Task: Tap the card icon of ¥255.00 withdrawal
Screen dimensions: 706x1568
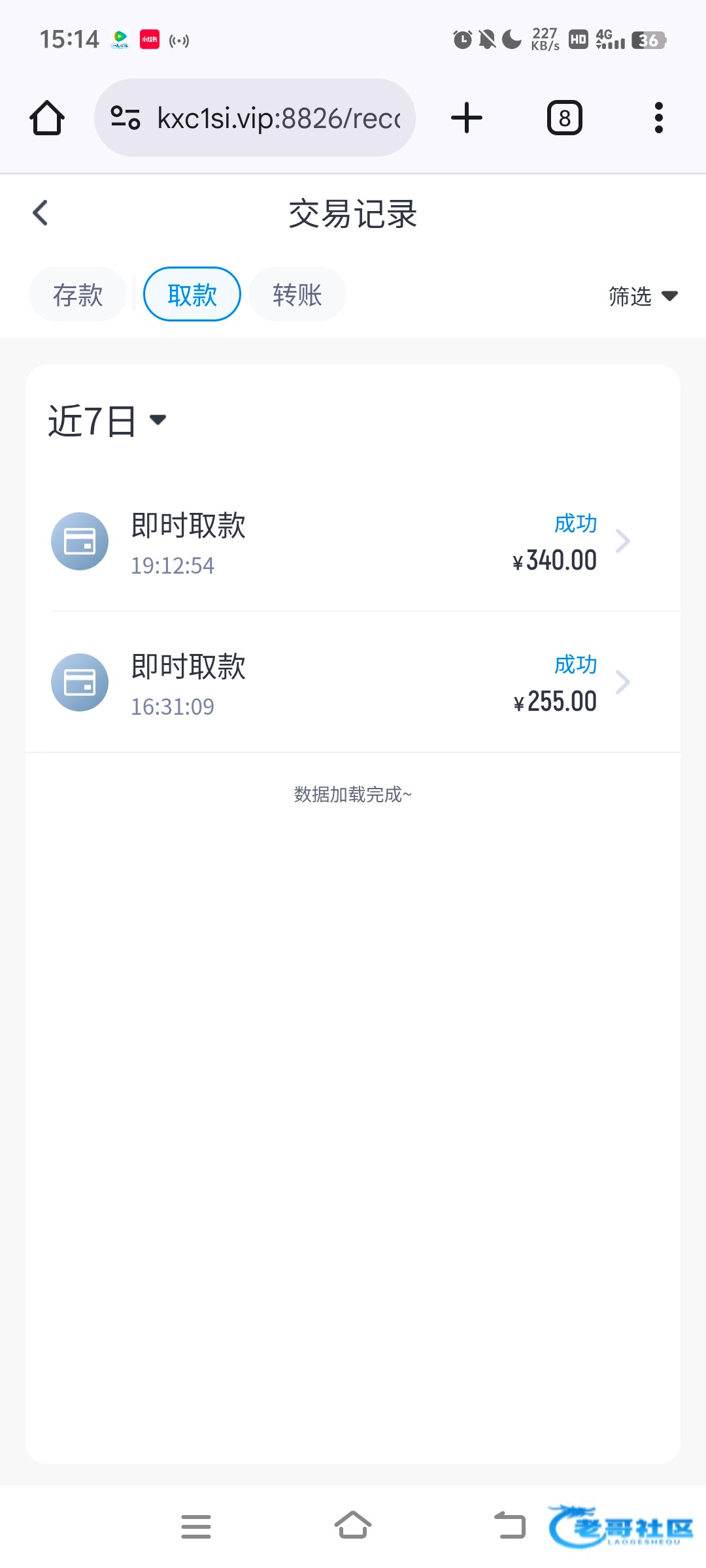Action: pyautogui.click(x=80, y=682)
